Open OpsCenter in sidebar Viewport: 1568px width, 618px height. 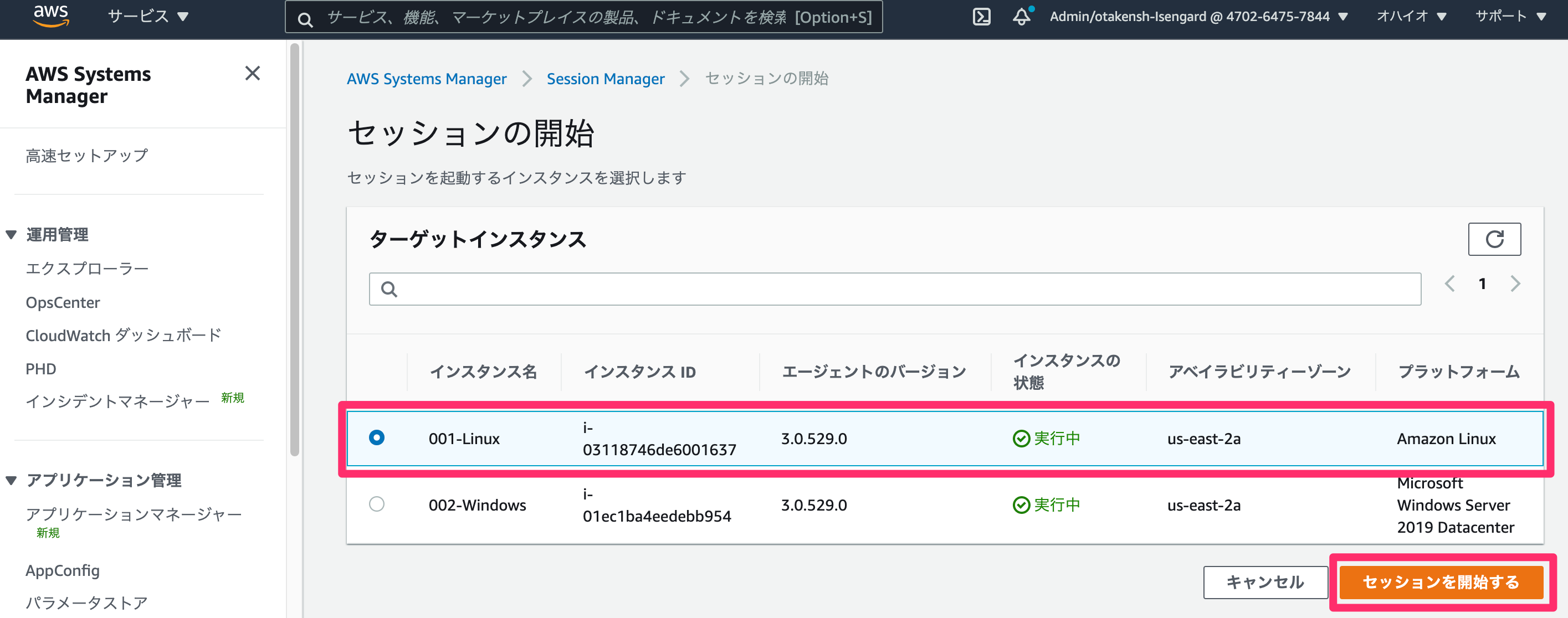63,302
